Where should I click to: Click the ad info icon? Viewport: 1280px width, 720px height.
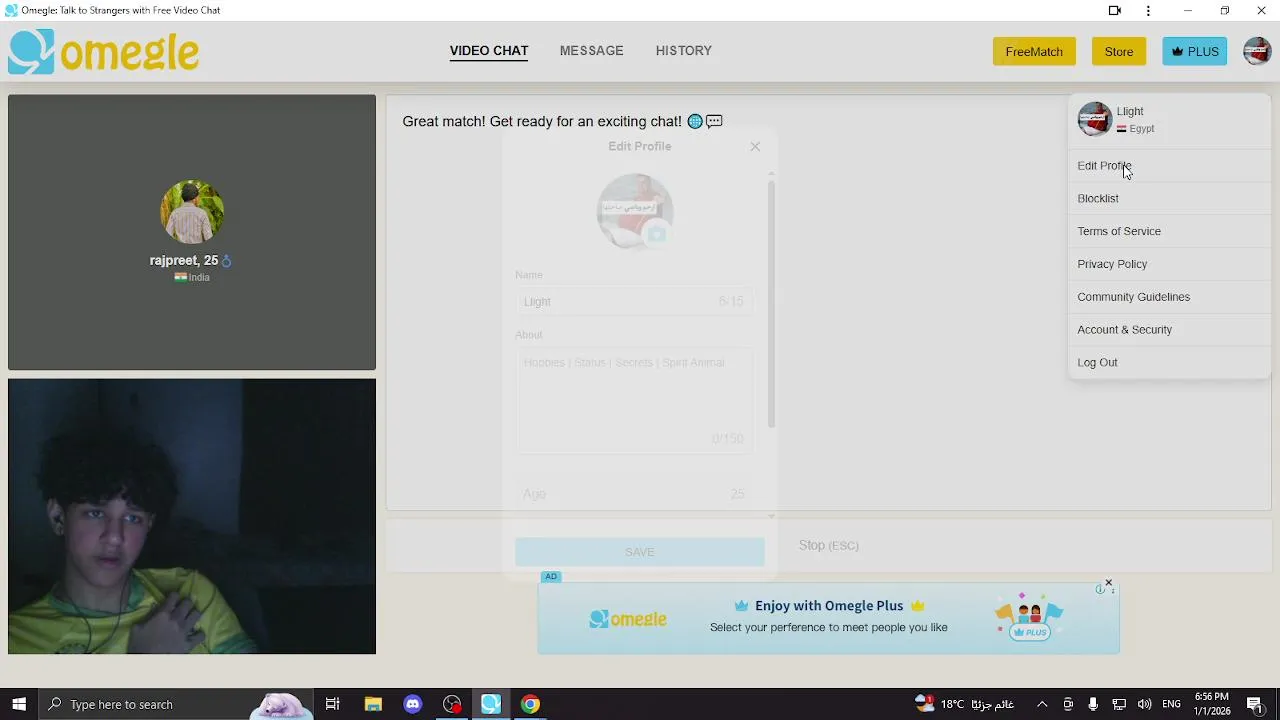tap(1100, 590)
